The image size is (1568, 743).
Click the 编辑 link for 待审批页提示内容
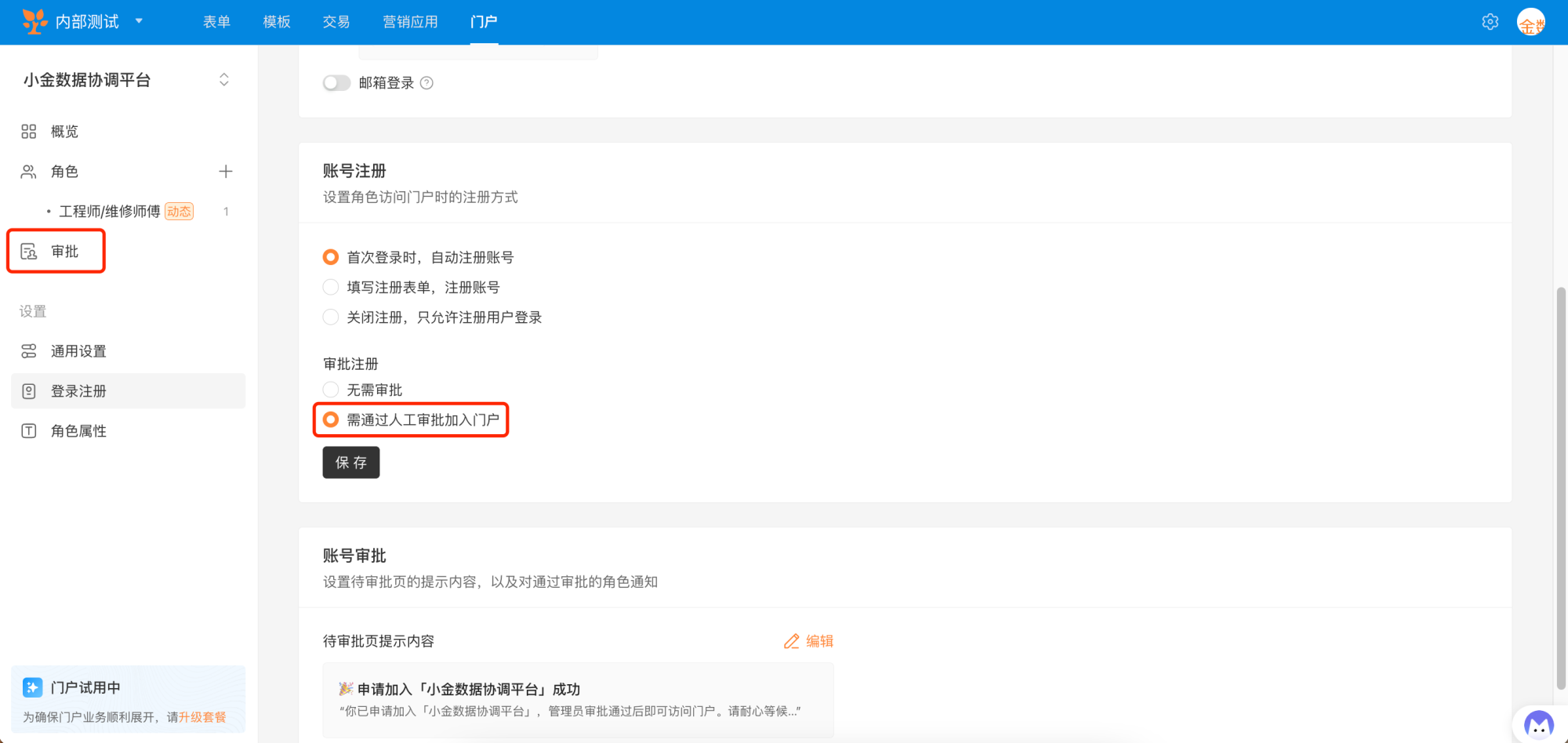pos(809,641)
